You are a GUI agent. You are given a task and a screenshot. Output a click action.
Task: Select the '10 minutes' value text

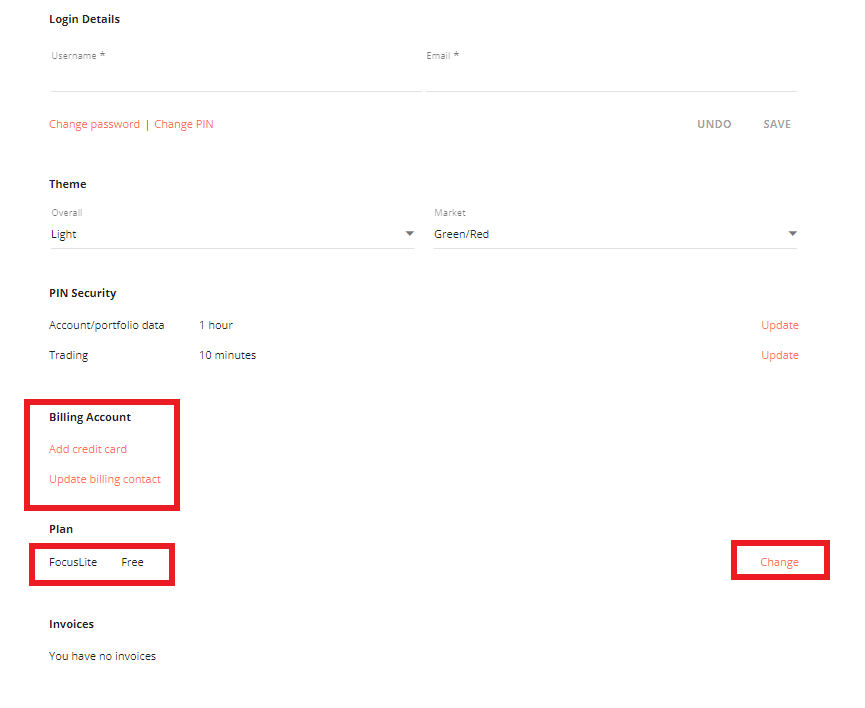point(227,355)
